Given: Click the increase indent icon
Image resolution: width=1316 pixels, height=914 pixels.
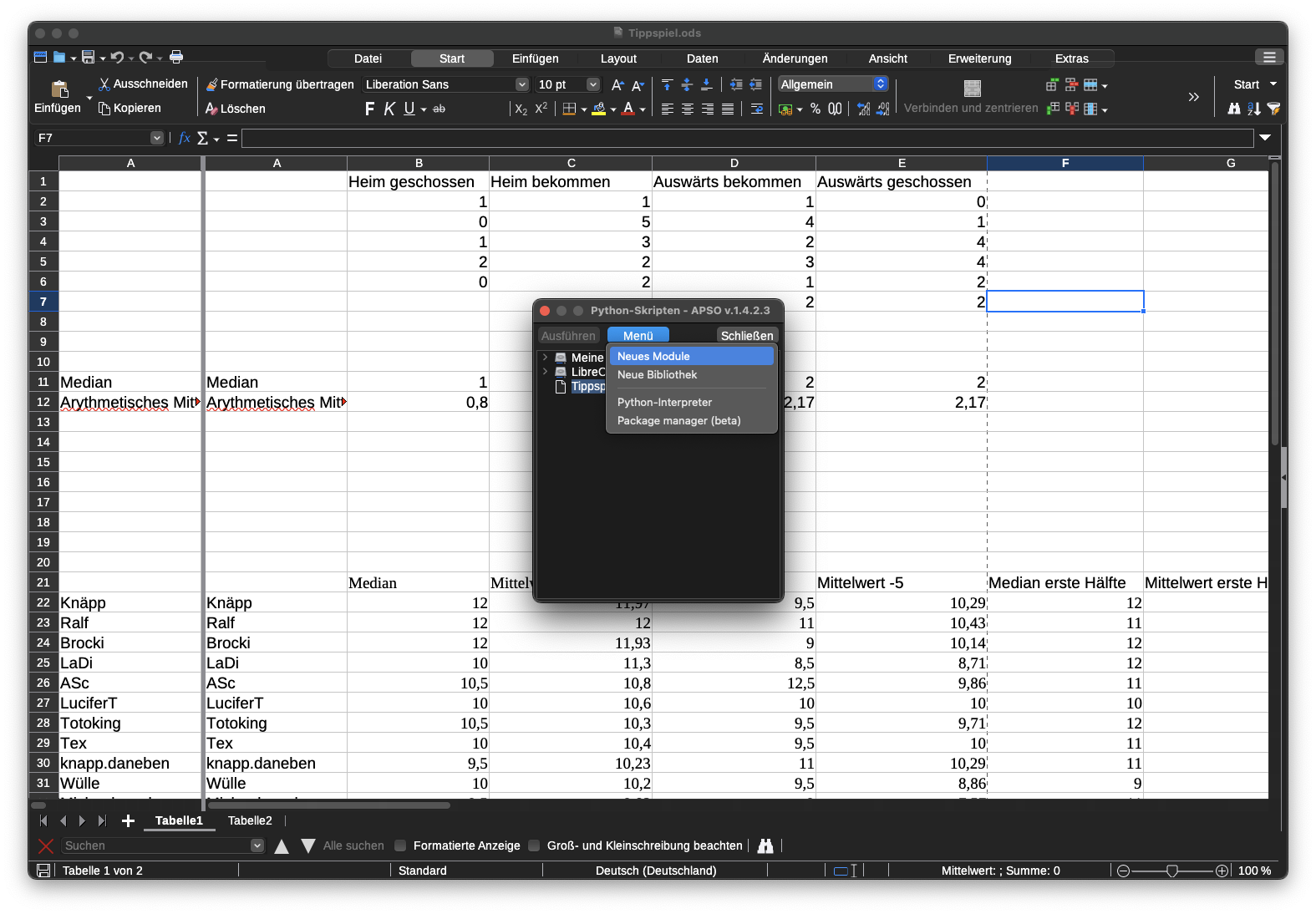Looking at the screenshot, I should click(736, 84).
